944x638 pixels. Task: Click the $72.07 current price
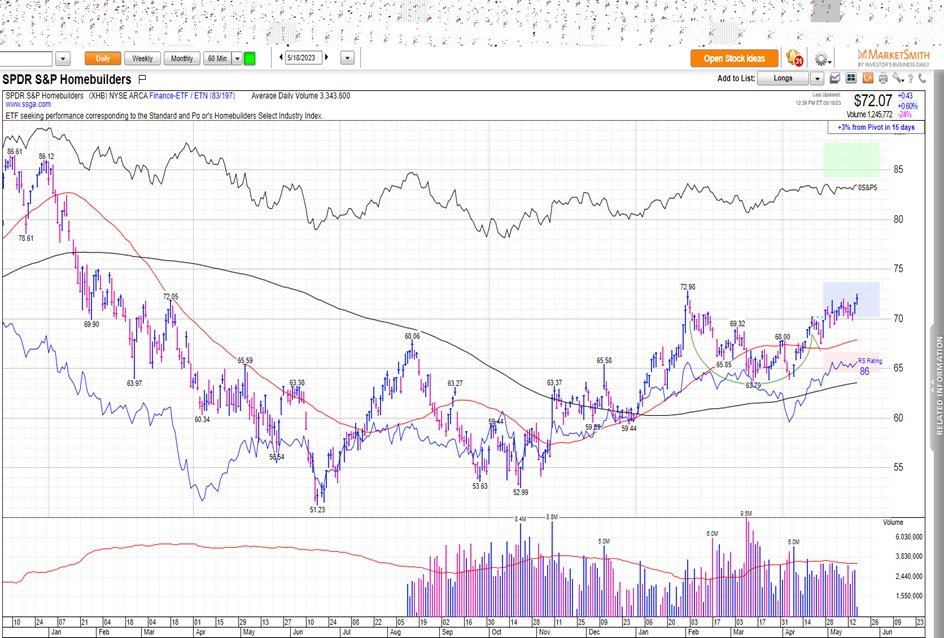click(x=873, y=100)
